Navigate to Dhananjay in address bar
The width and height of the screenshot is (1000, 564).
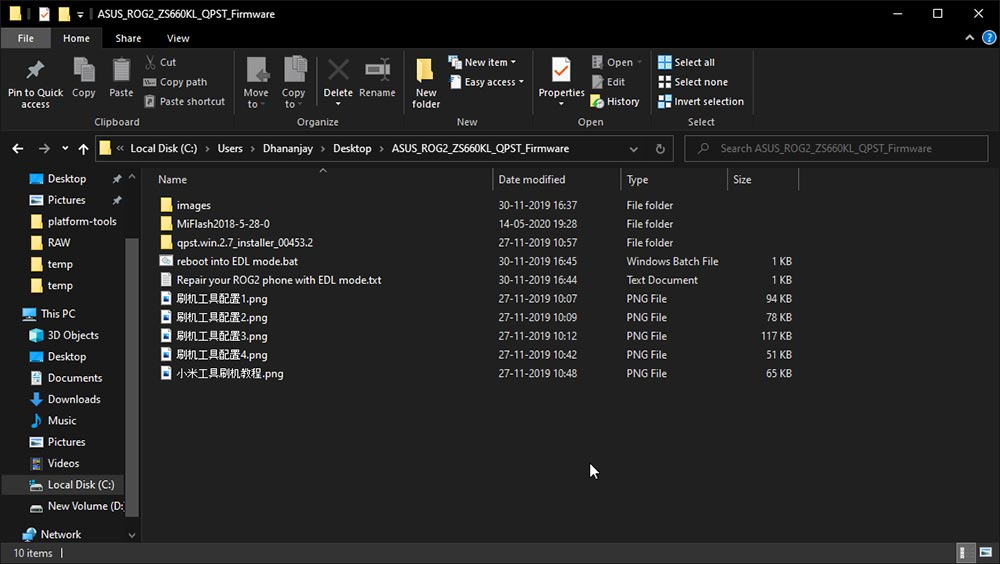pos(288,149)
